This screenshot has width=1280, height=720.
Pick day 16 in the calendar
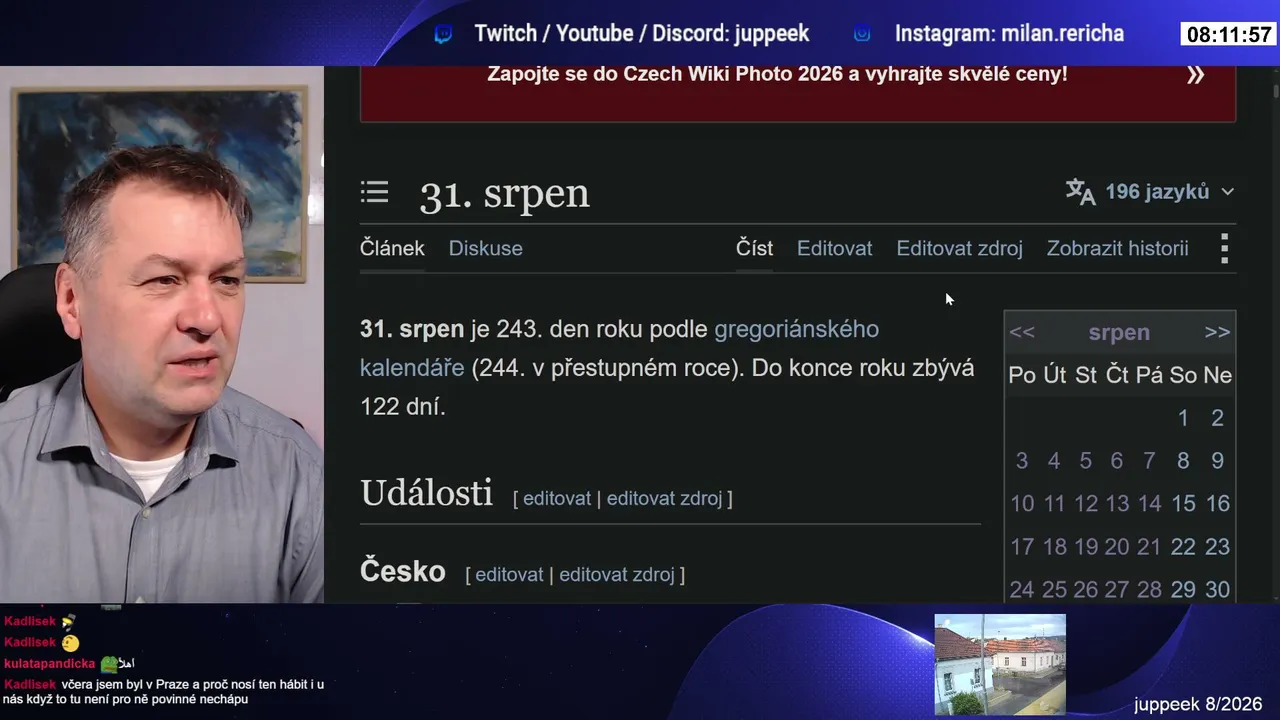(1217, 504)
